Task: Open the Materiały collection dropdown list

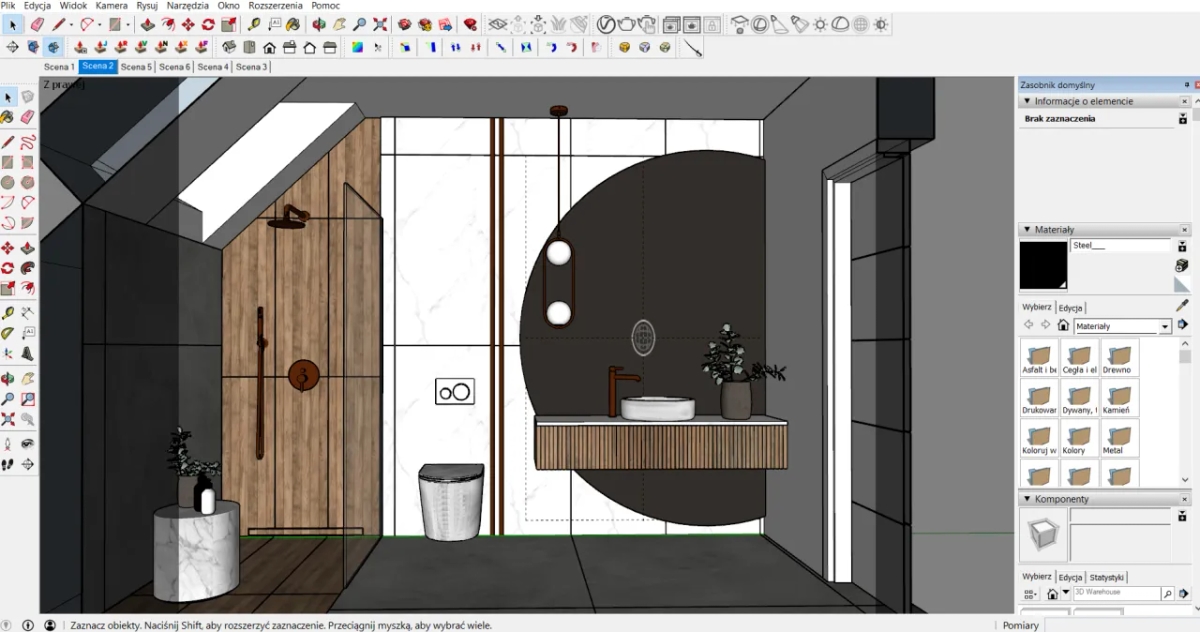Action: [x=1165, y=326]
